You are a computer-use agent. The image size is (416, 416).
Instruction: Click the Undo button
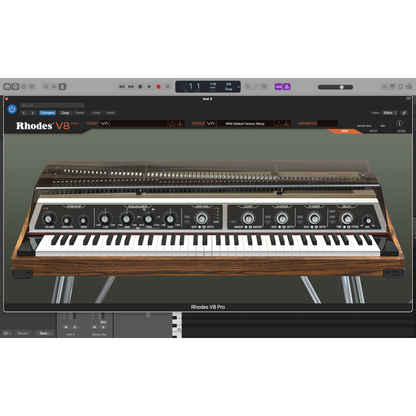pyautogui.click(x=96, y=113)
